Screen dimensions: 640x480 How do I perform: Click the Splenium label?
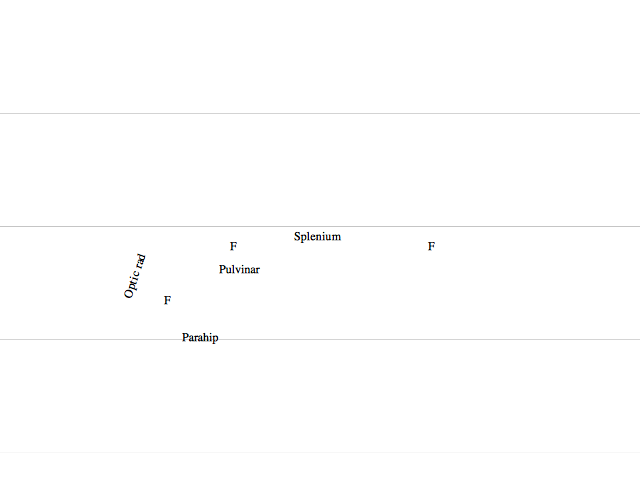(x=317, y=237)
